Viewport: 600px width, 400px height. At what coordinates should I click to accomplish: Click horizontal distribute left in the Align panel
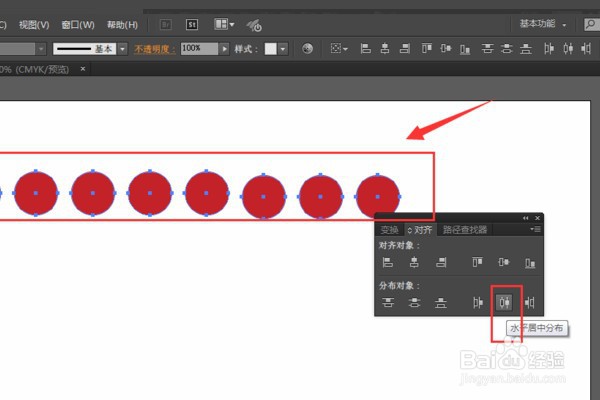tap(478, 303)
